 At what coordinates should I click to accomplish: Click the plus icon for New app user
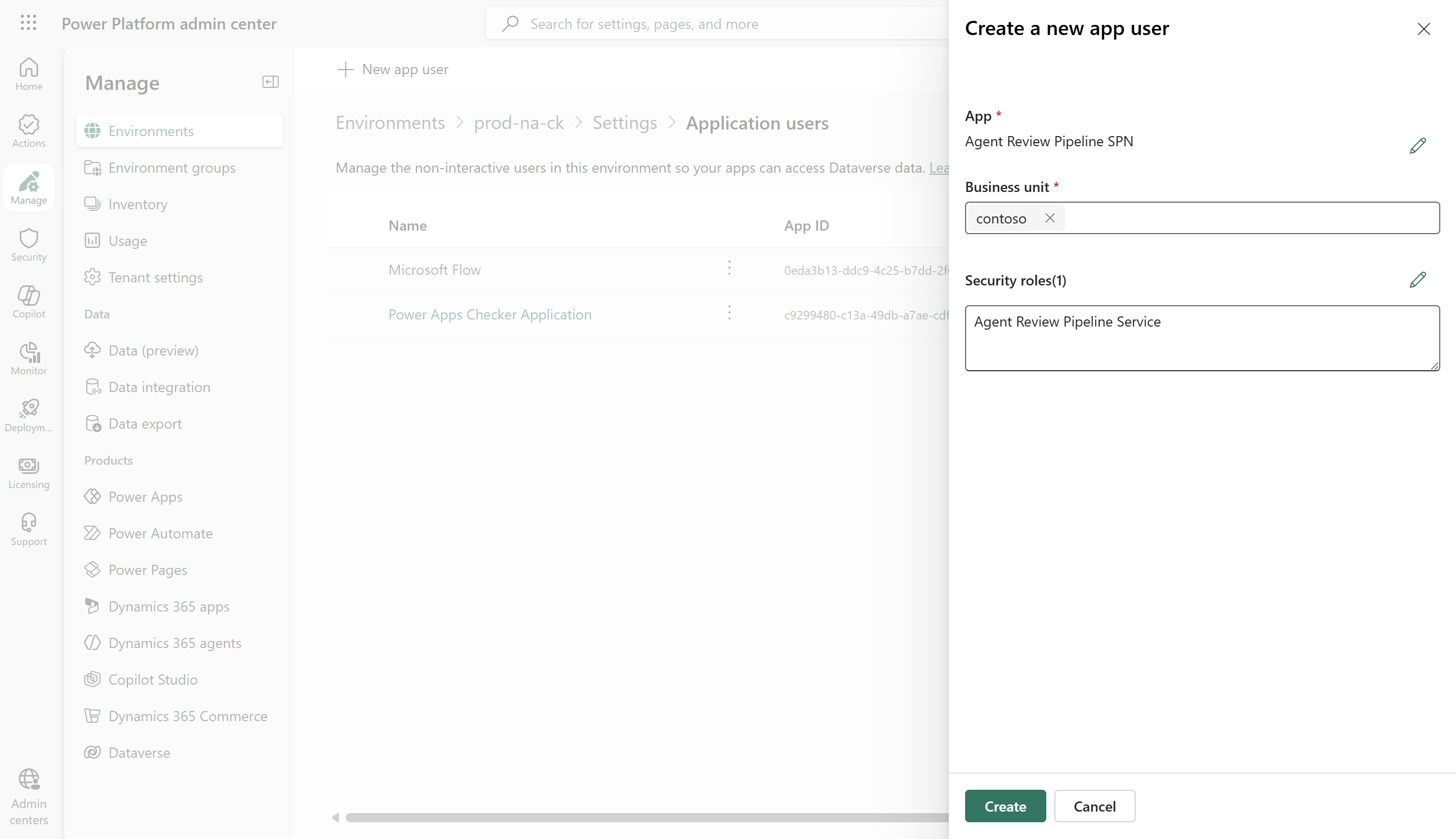click(345, 69)
